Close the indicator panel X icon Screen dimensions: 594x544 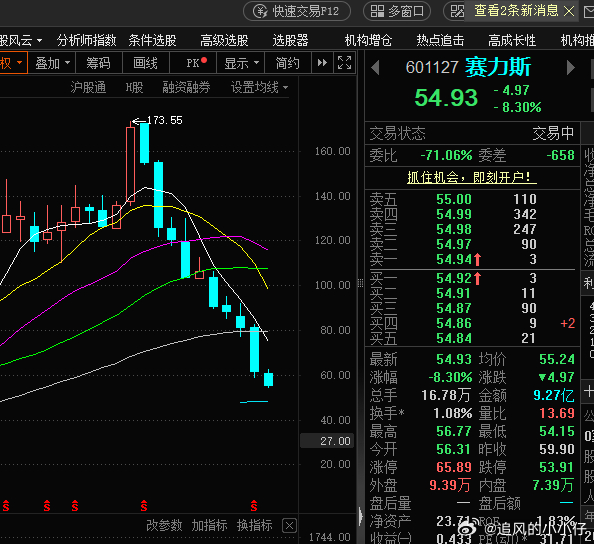click(289, 526)
